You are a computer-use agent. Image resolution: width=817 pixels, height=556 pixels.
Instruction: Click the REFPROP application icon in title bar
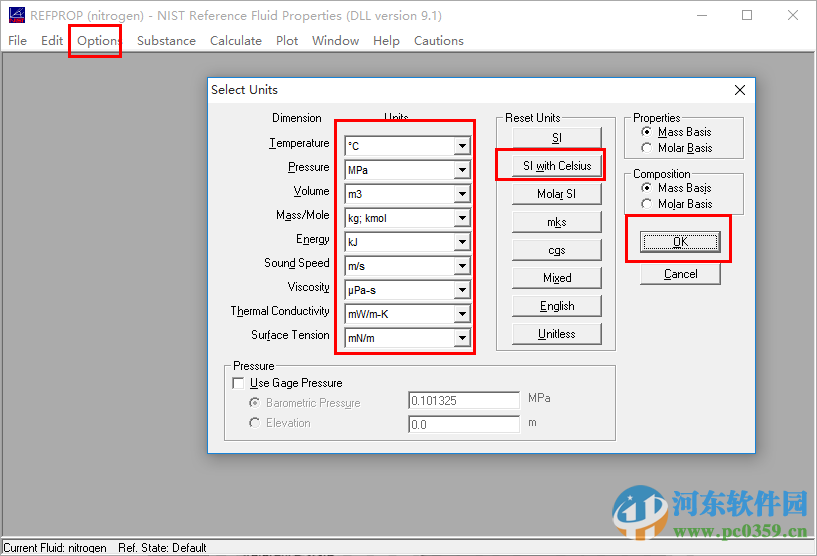[17, 15]
